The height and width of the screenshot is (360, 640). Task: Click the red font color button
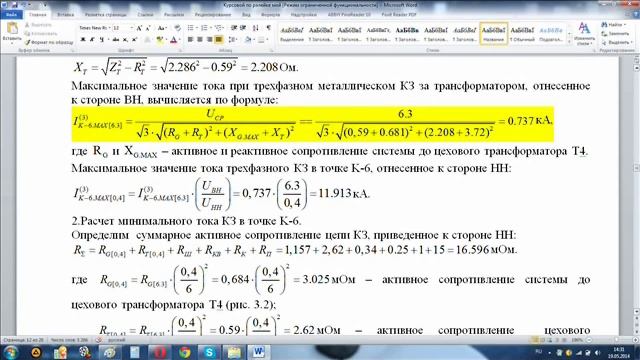click(173, 40)
